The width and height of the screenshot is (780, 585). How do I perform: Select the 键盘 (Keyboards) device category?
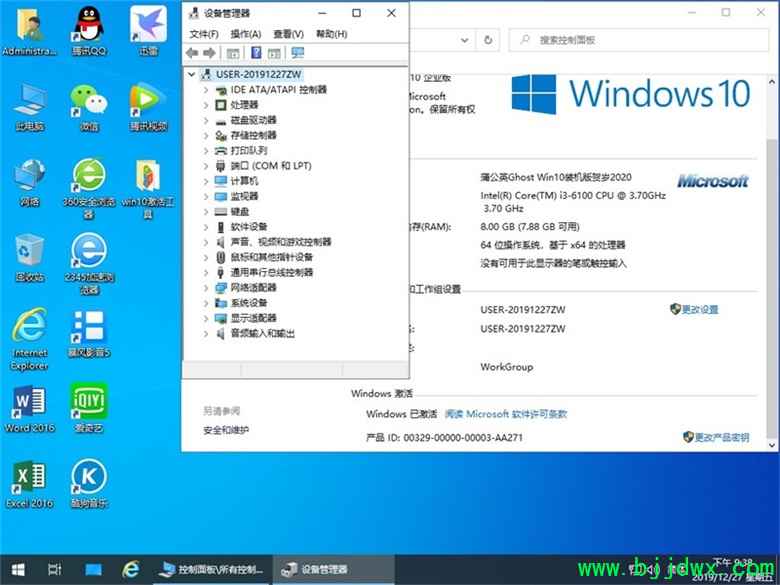240,212
